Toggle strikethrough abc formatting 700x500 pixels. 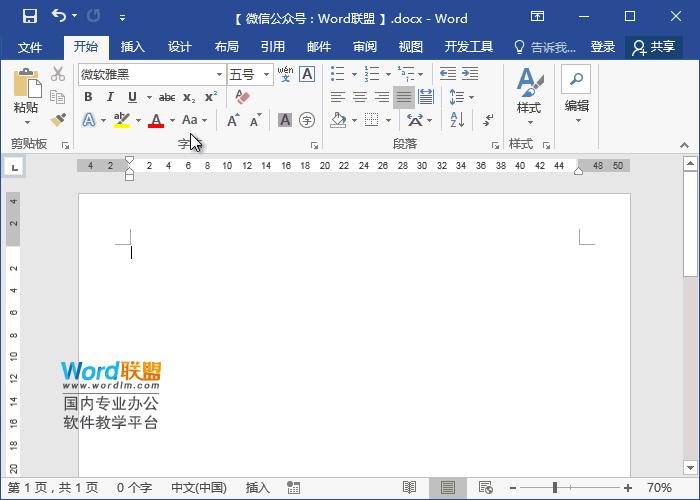167,97
